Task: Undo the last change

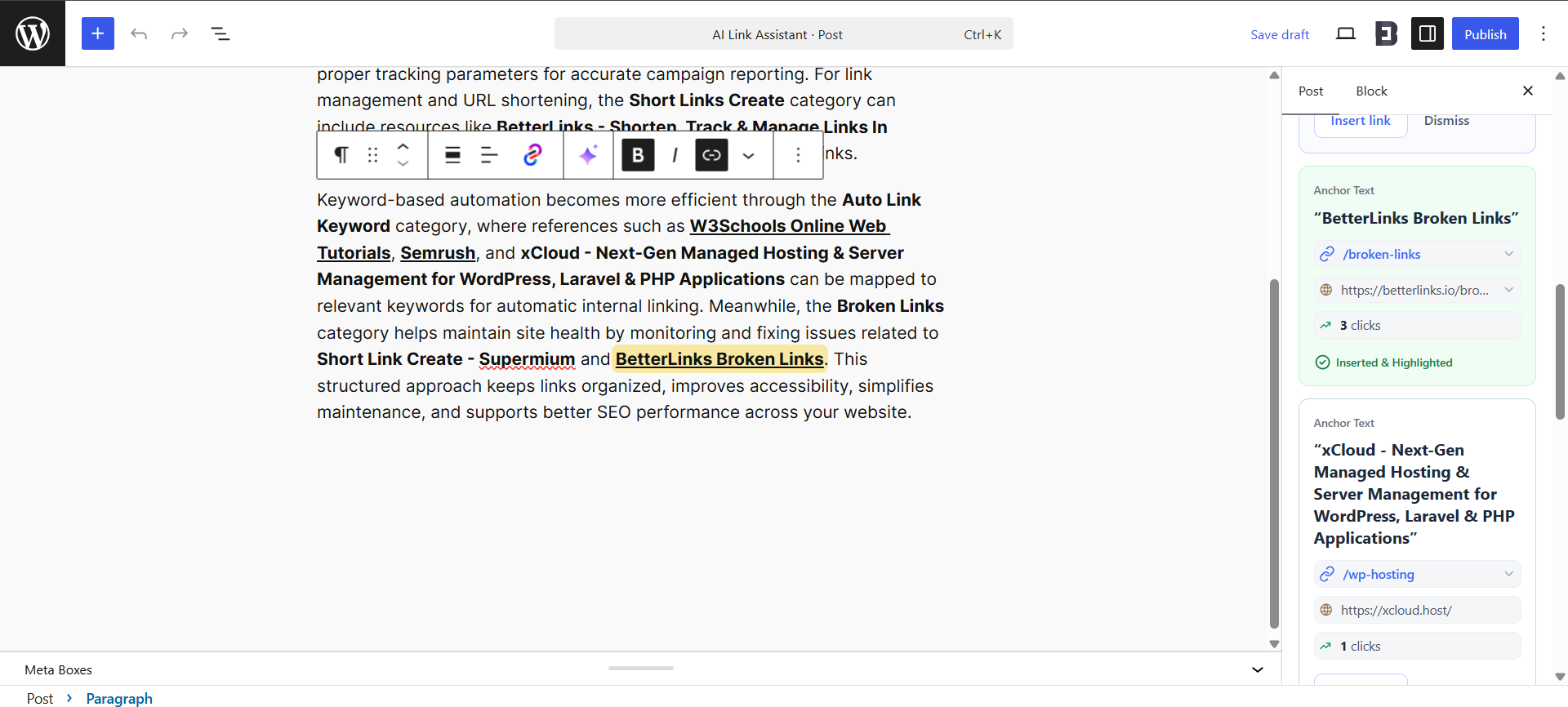Action: [139, 33]
